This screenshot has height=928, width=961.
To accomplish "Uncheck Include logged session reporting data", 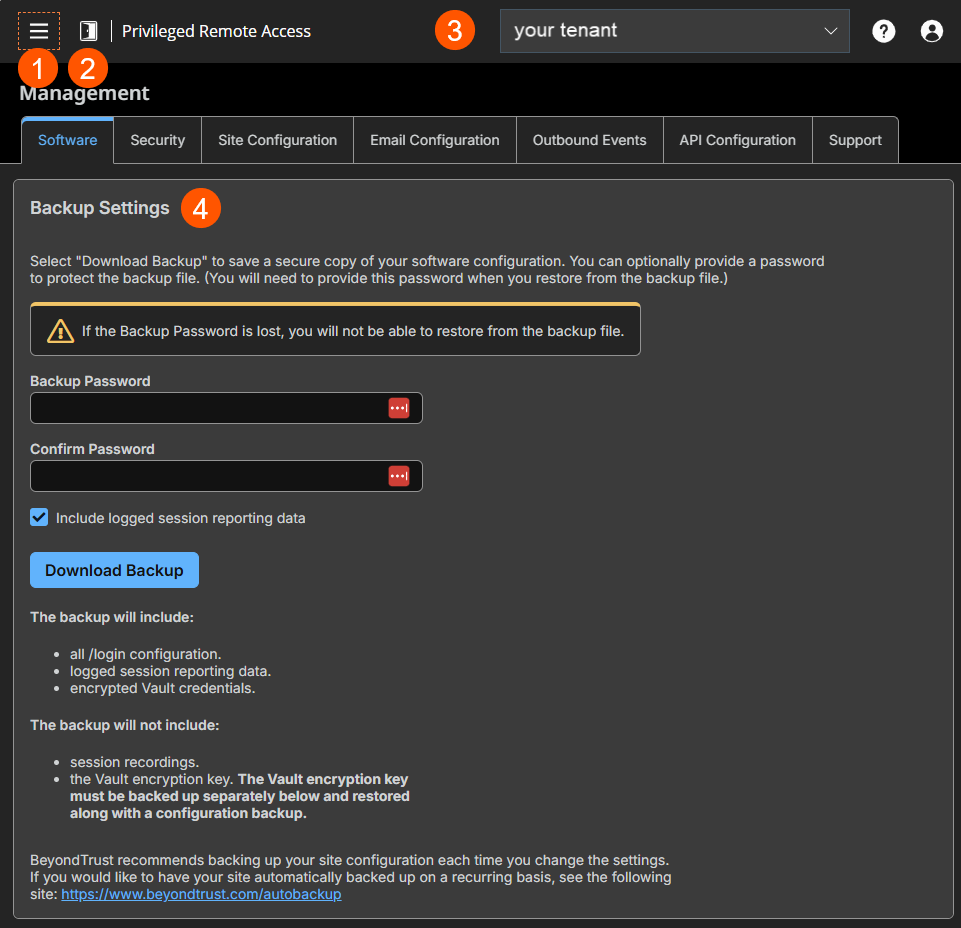I will coord(38,517).
